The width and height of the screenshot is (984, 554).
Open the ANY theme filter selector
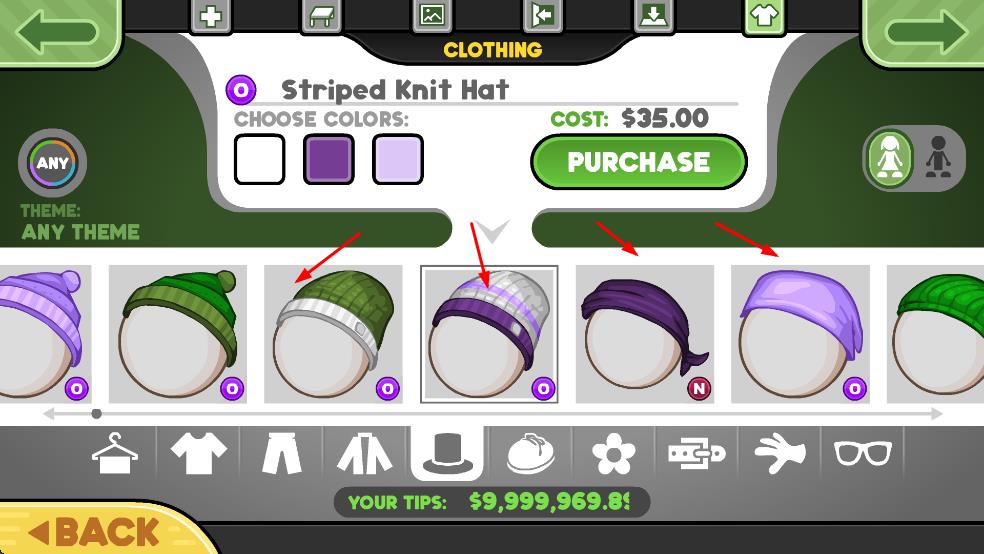pos(52,163)
